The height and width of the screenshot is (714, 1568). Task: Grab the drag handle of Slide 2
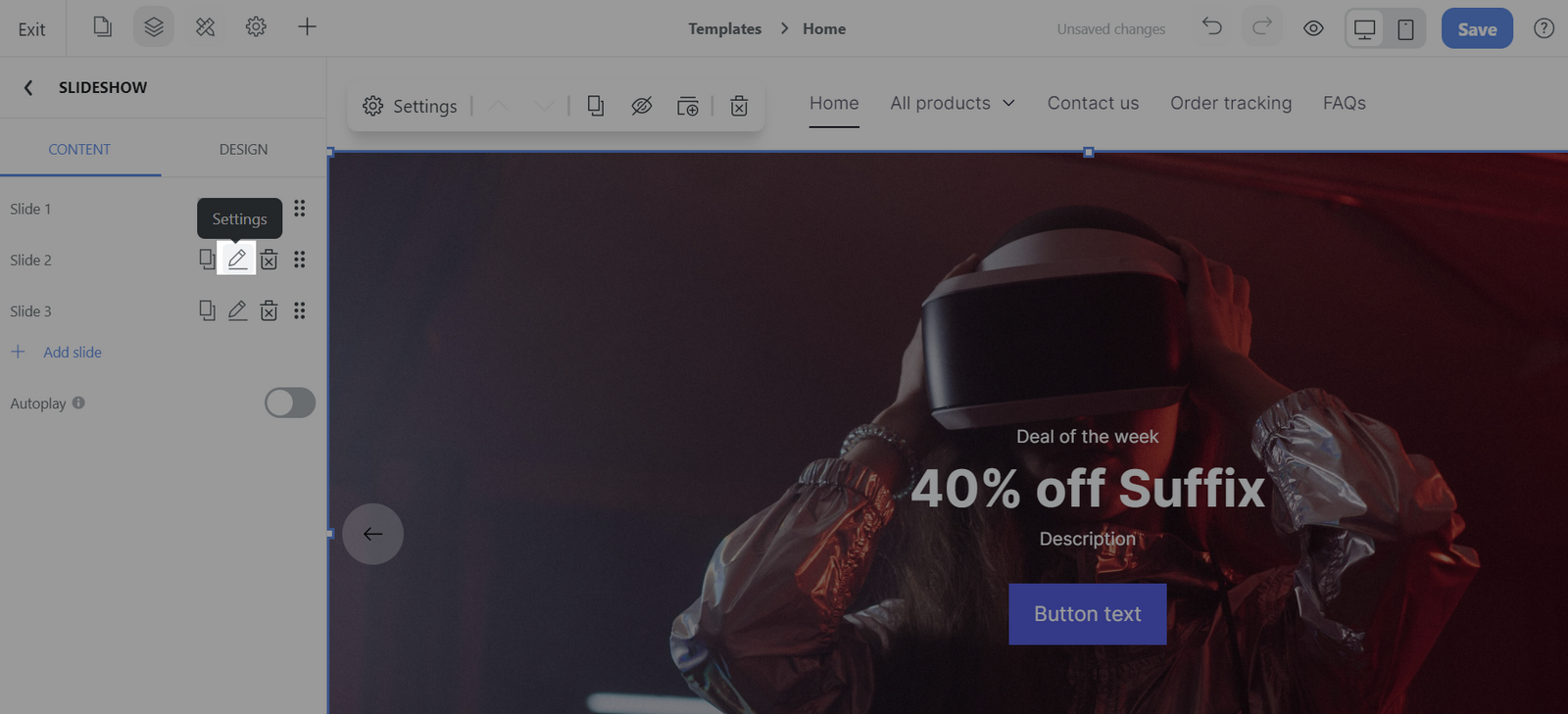point(300,259)
